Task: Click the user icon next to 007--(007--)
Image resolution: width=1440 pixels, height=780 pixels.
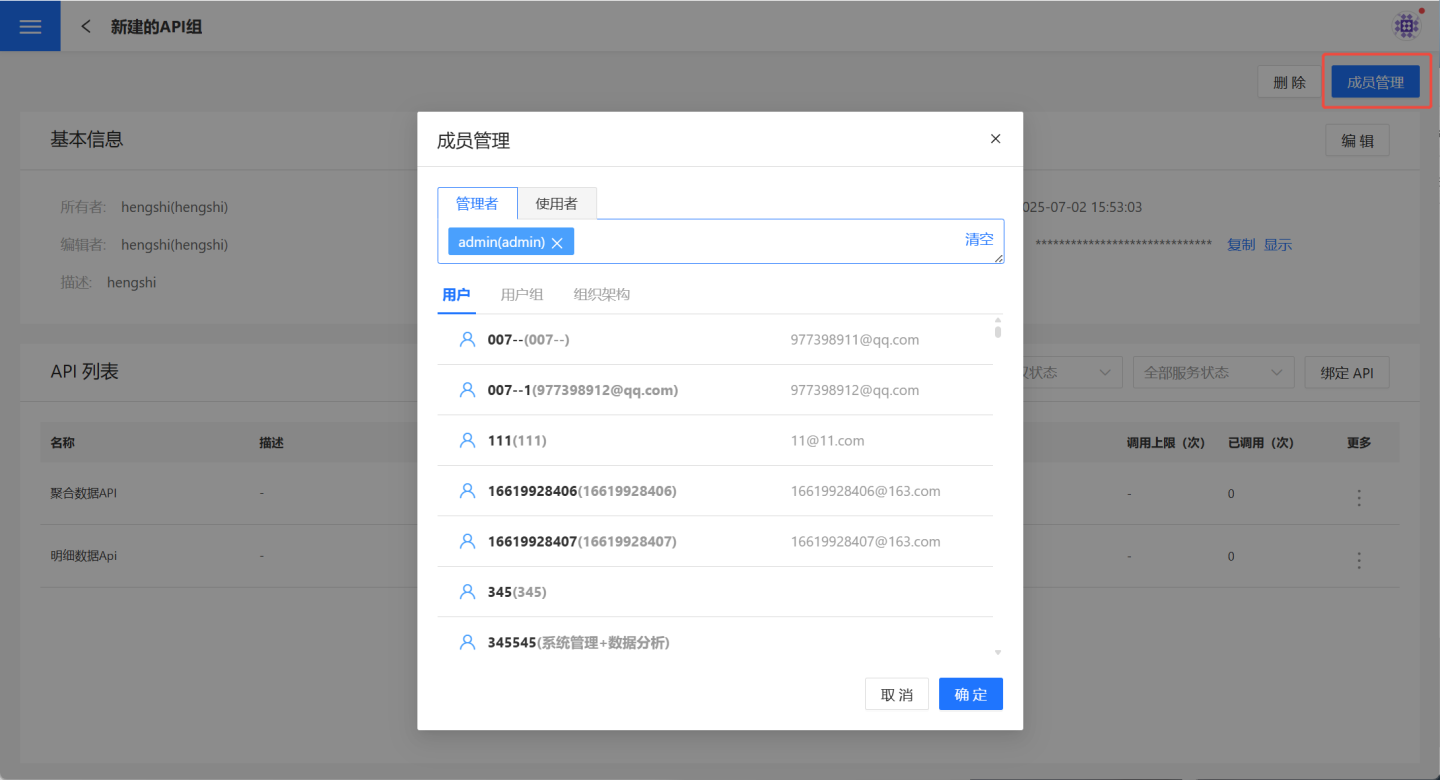Action: pyautogui.click(x=467, y=340)
